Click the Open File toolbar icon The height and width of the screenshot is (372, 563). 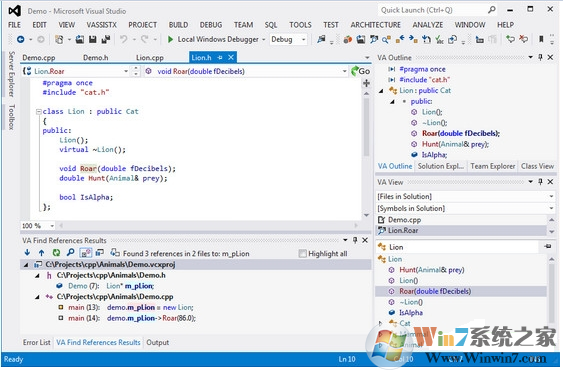click(80, 39)
